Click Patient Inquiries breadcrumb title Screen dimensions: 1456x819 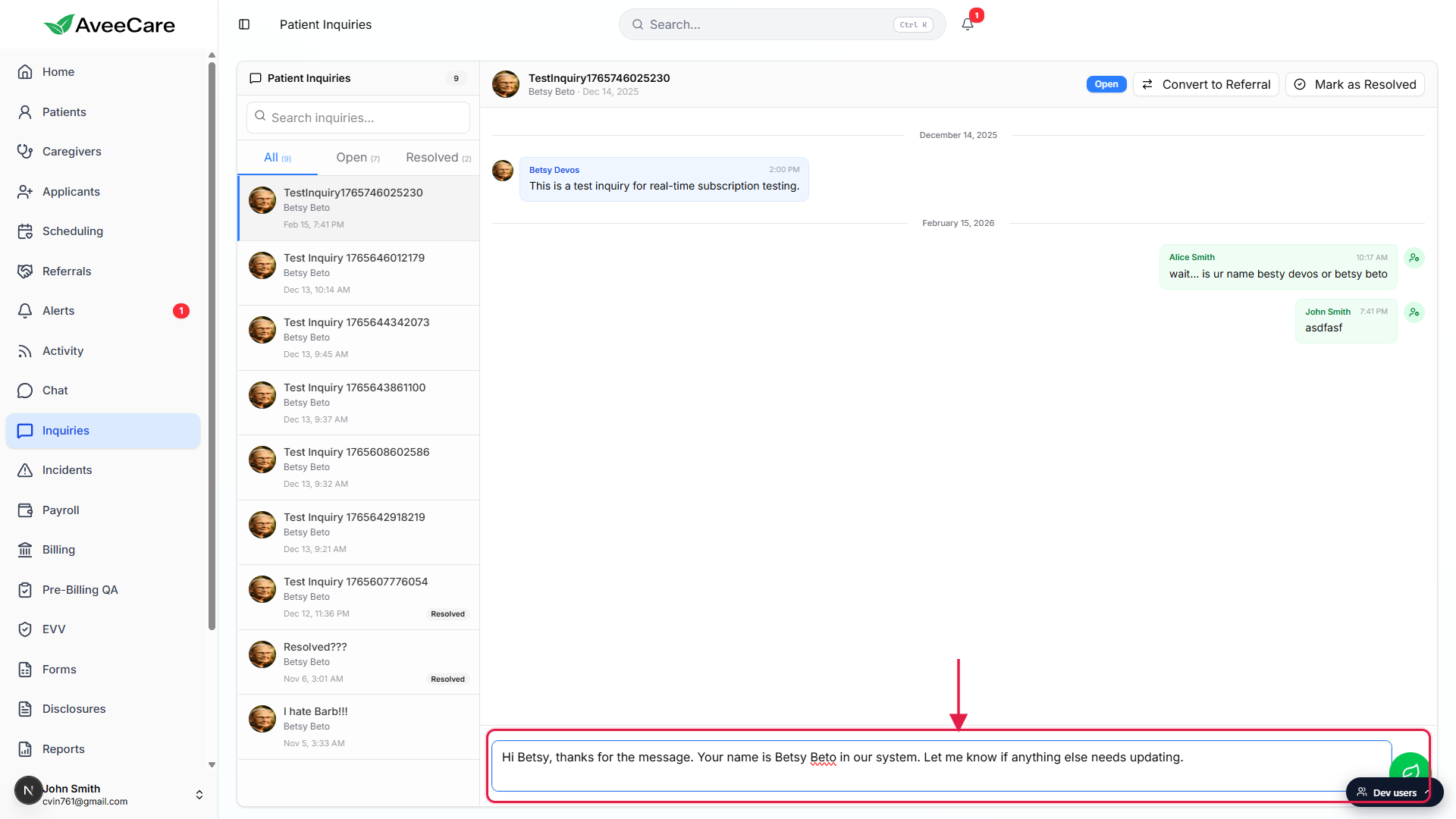pyautogui.click(x=325, y=24)
